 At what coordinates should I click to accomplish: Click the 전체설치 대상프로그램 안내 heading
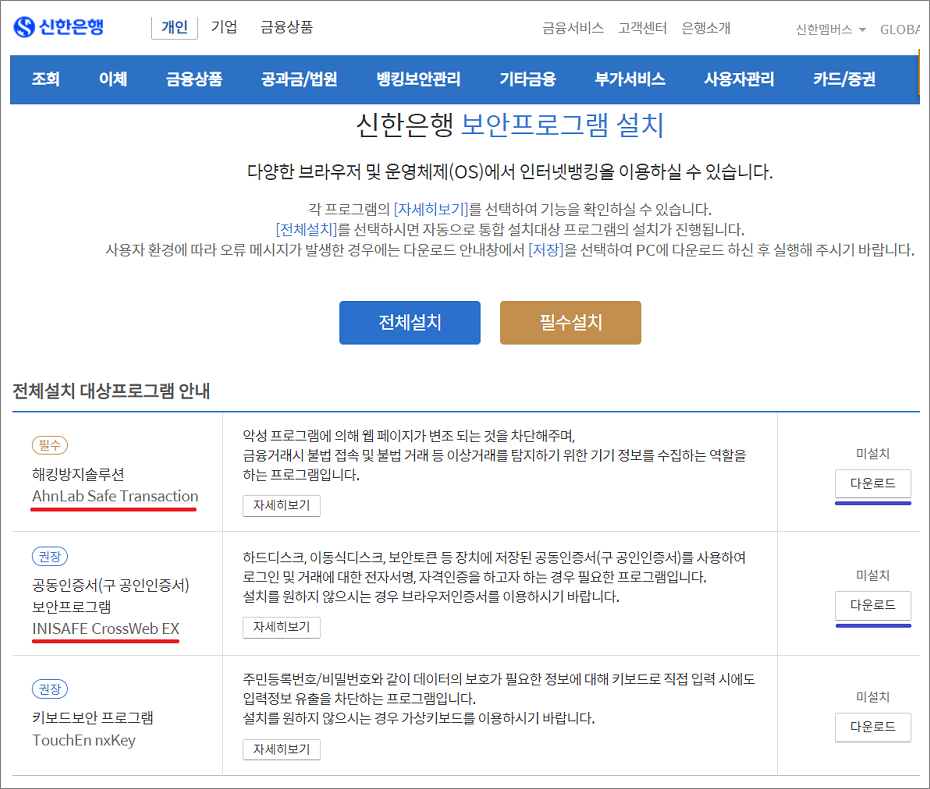(112, 392)
